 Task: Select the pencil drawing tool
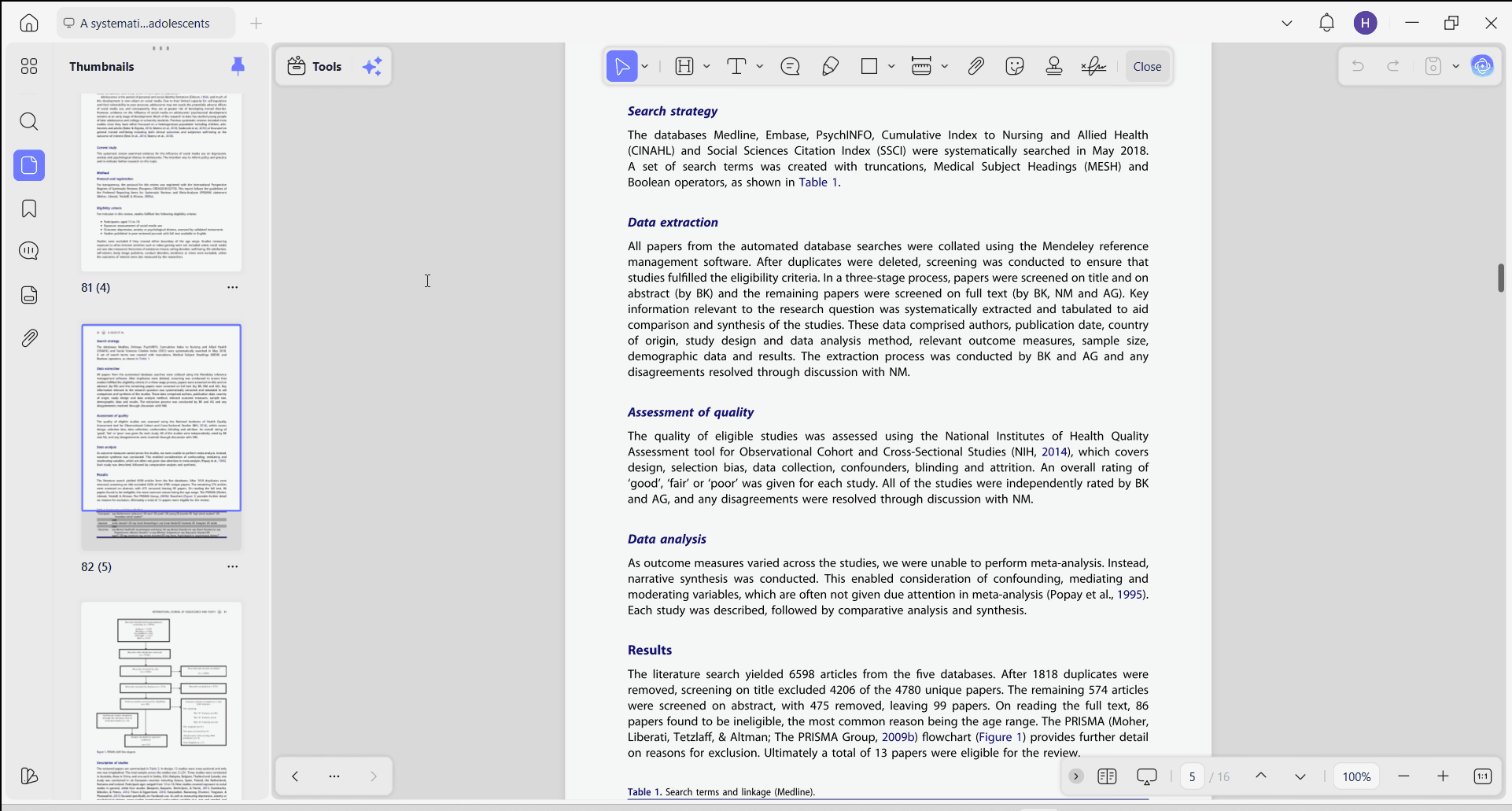[830, 66]
